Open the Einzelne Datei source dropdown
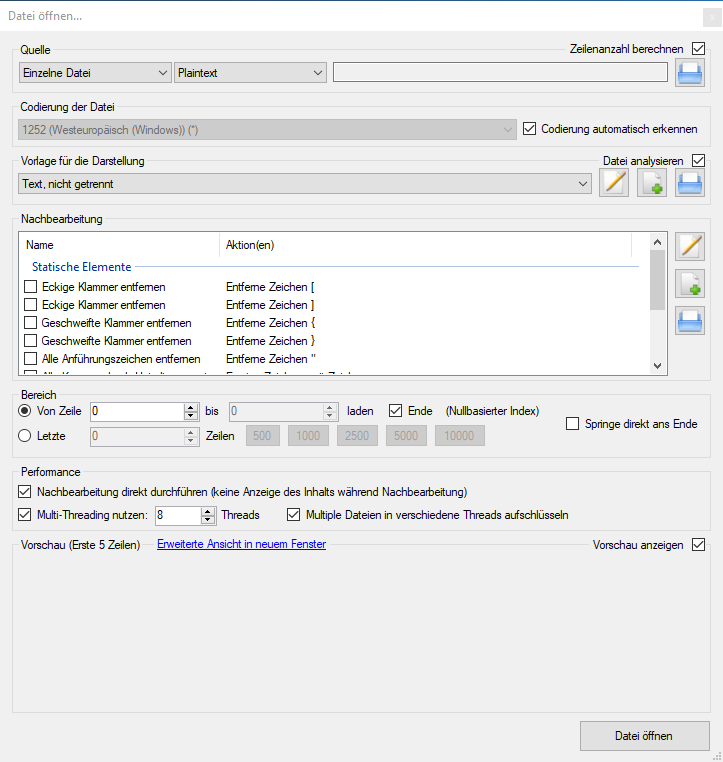 95,73
